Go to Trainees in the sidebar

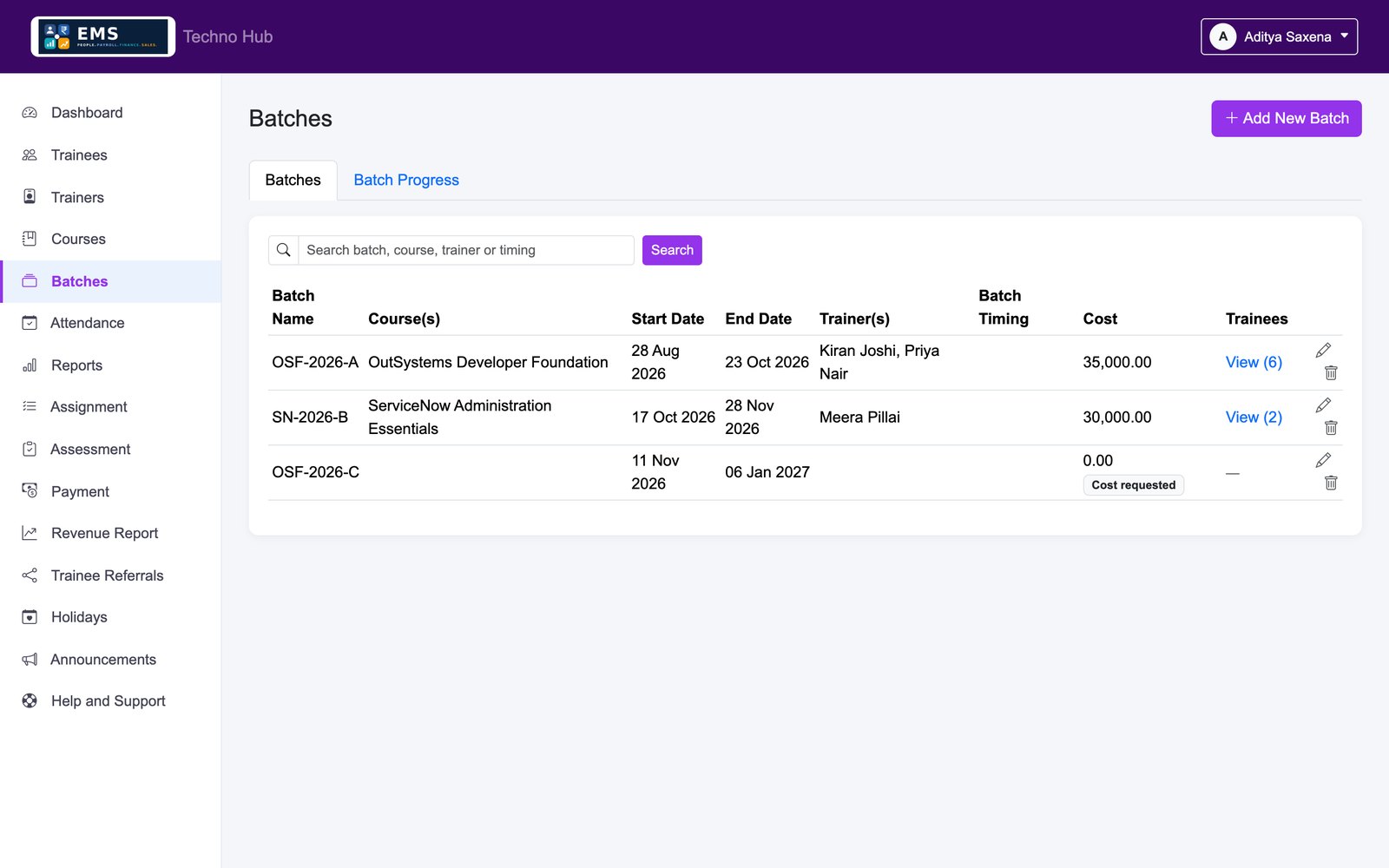pos(111,155)
